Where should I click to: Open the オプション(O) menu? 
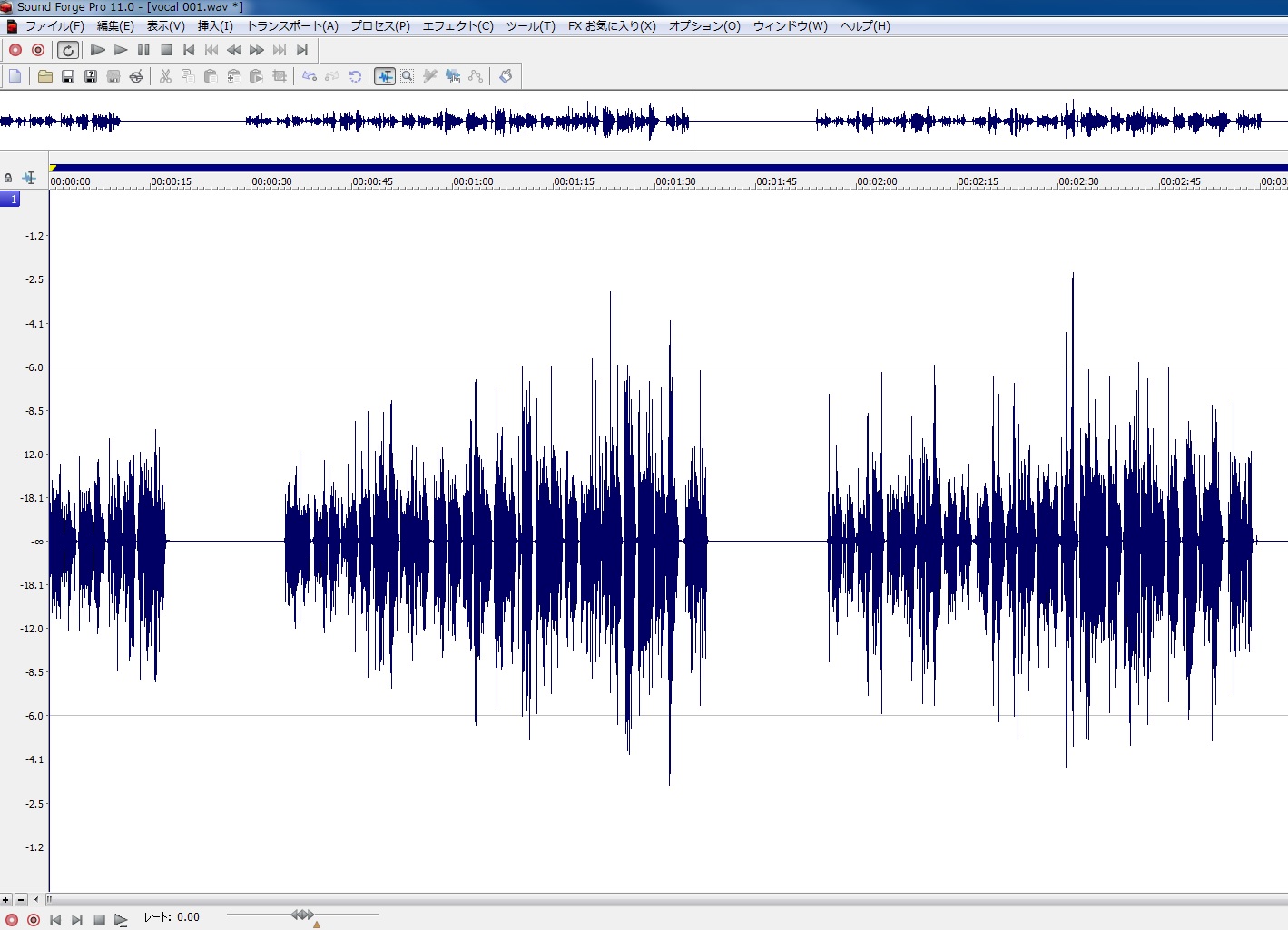(704, 26)
